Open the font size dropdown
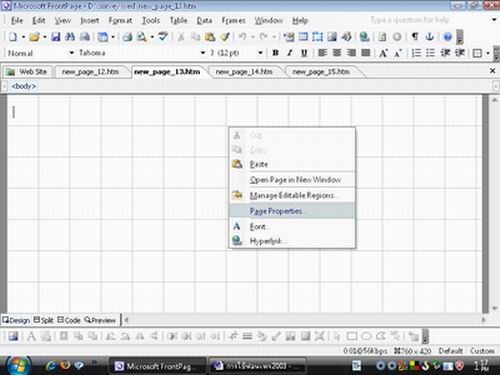The image size is (500, 375). 260,53
